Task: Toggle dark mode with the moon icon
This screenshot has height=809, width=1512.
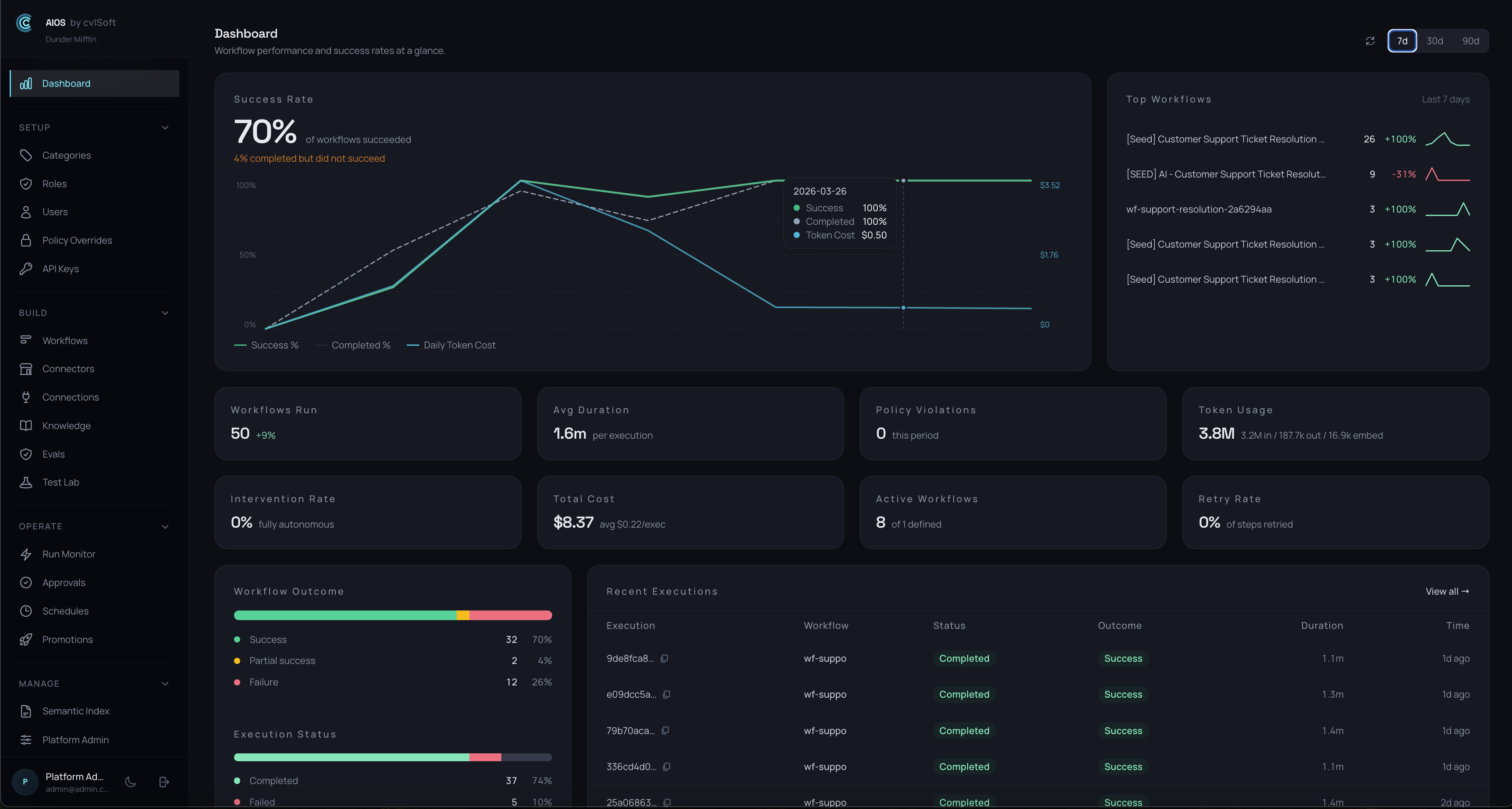Action: [x=130, y=781]
